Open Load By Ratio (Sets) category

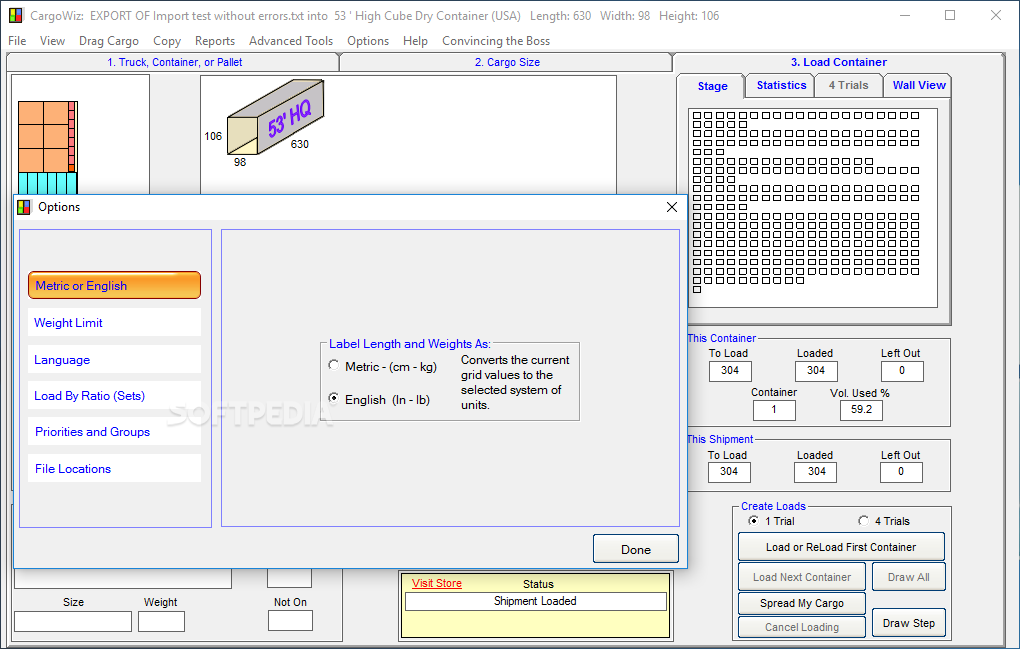[114, 395]
